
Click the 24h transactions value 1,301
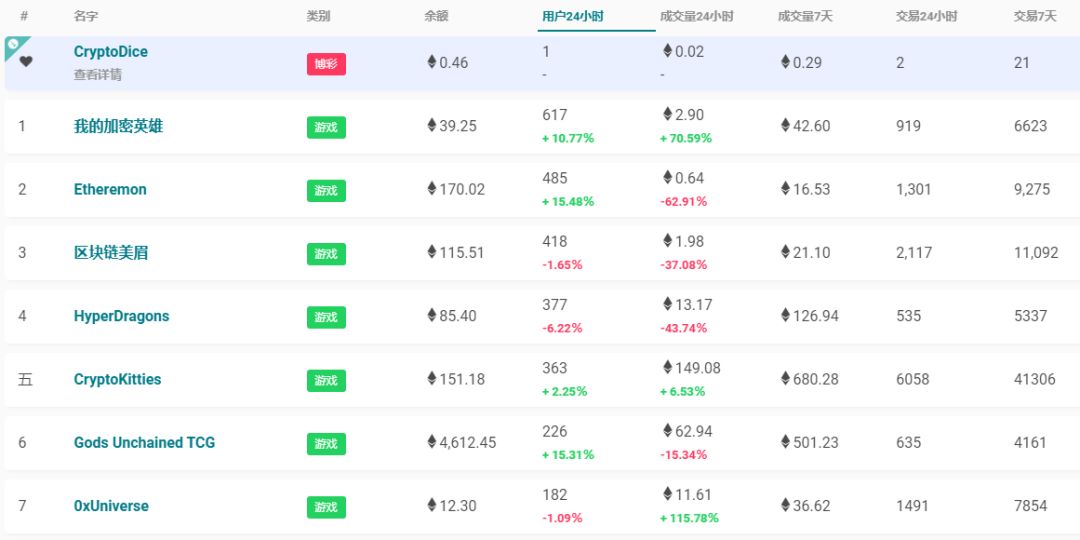coord(914,189)
